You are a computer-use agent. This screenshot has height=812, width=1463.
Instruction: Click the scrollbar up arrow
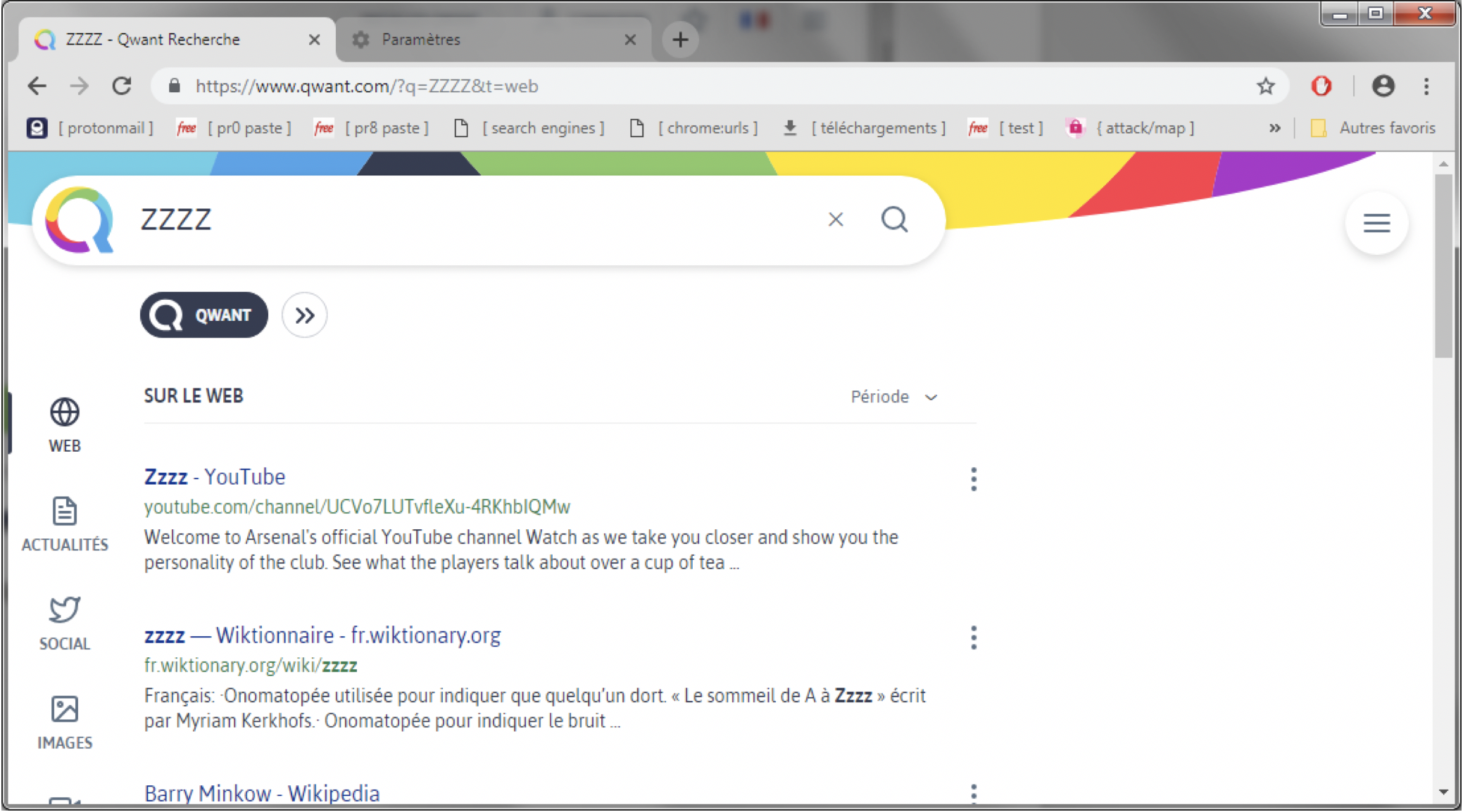point(1443,163)
